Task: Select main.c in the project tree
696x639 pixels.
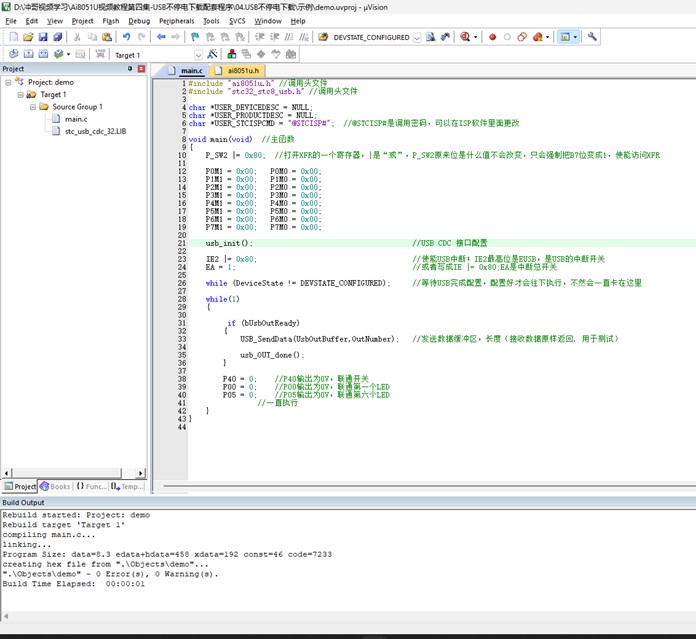Action: [76, 119]
